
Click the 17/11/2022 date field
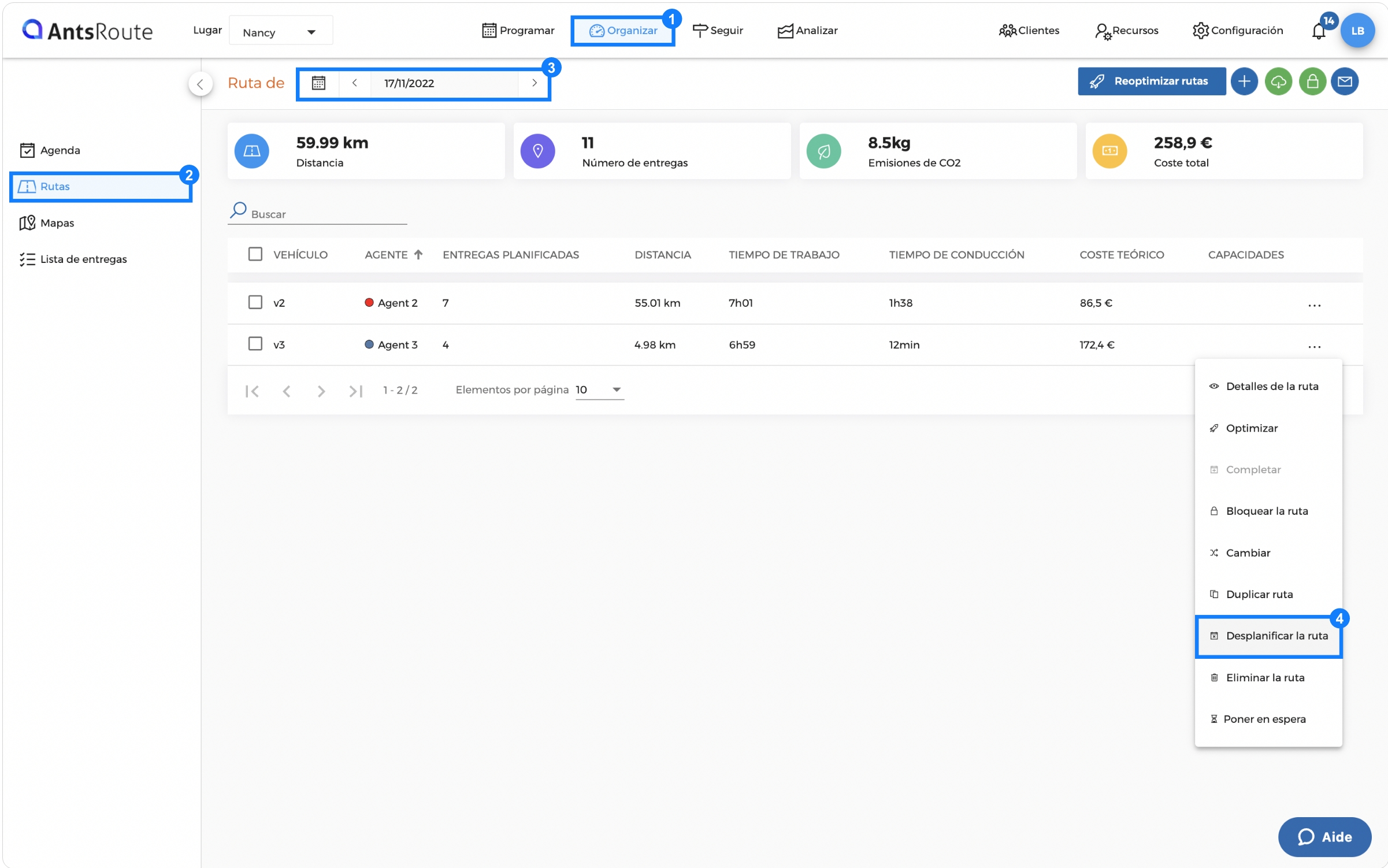[443, 83]
